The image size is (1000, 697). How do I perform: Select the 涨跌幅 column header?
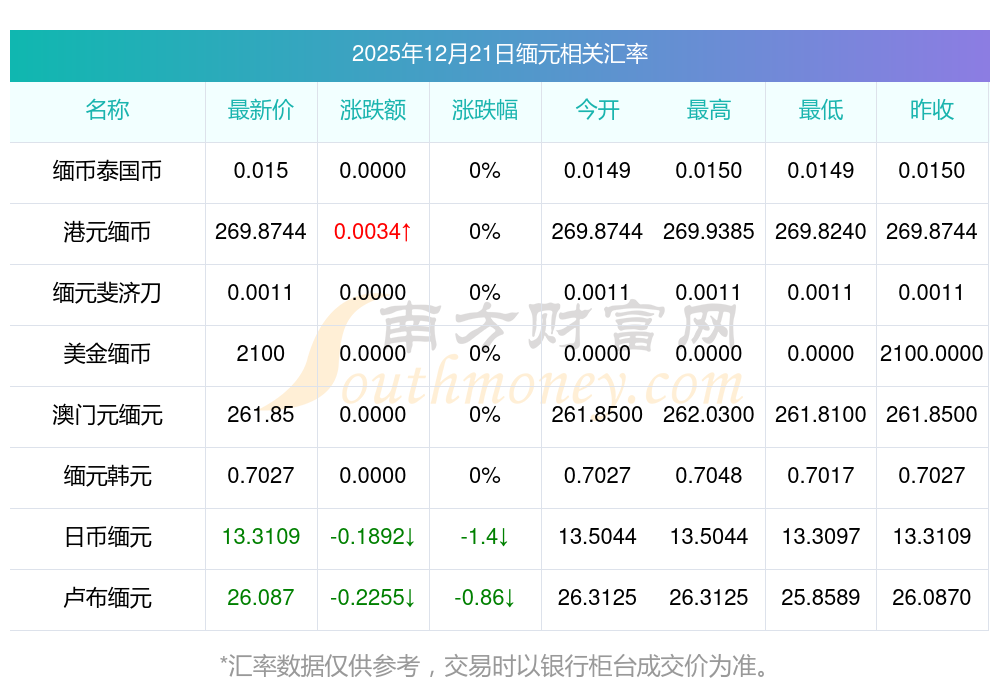coord(485,110)
